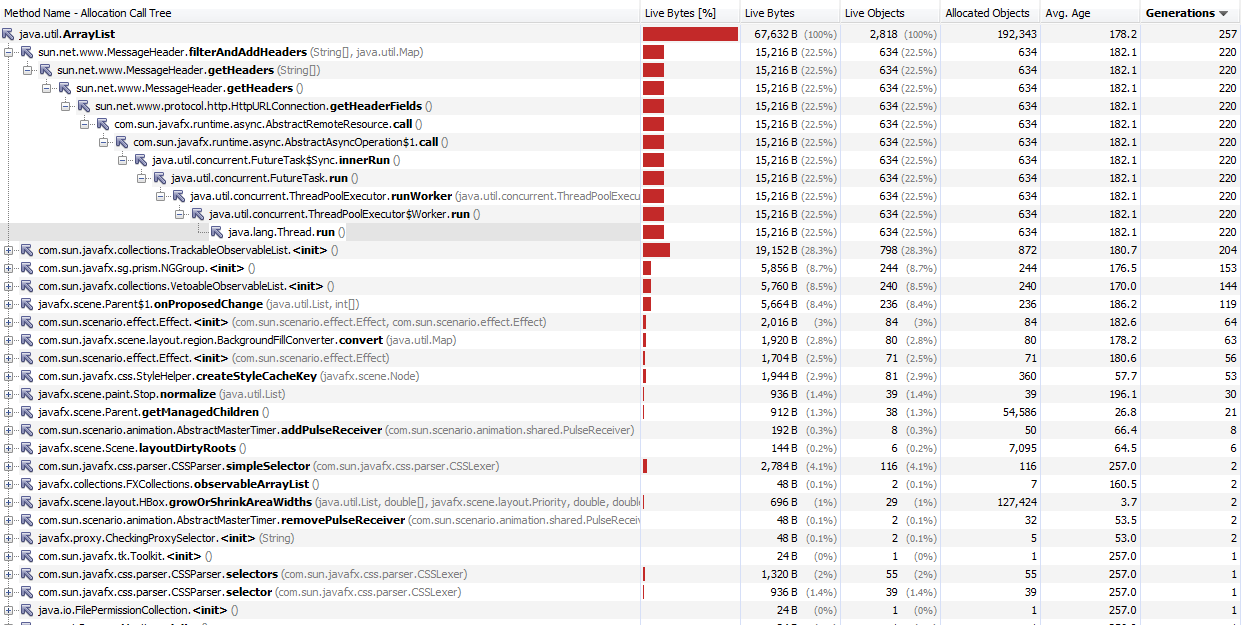Collapse the filterAndAddHeaders tree node
This screenshot has width=1241, height=625.
(9, 52)
